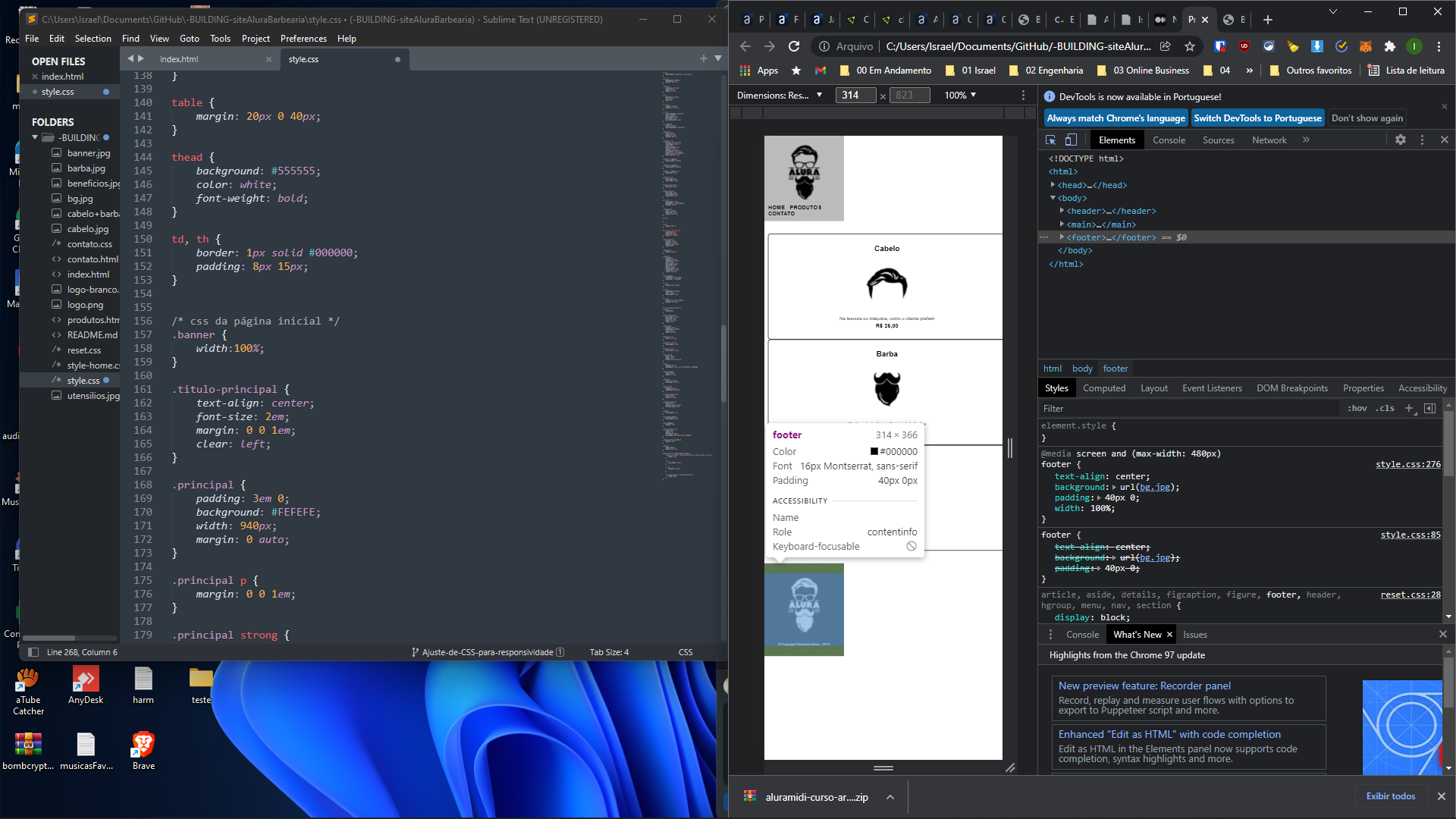Expand the header element in DOM tree
This screenshot has height=819, width=1456.
tap(1062, 211)
